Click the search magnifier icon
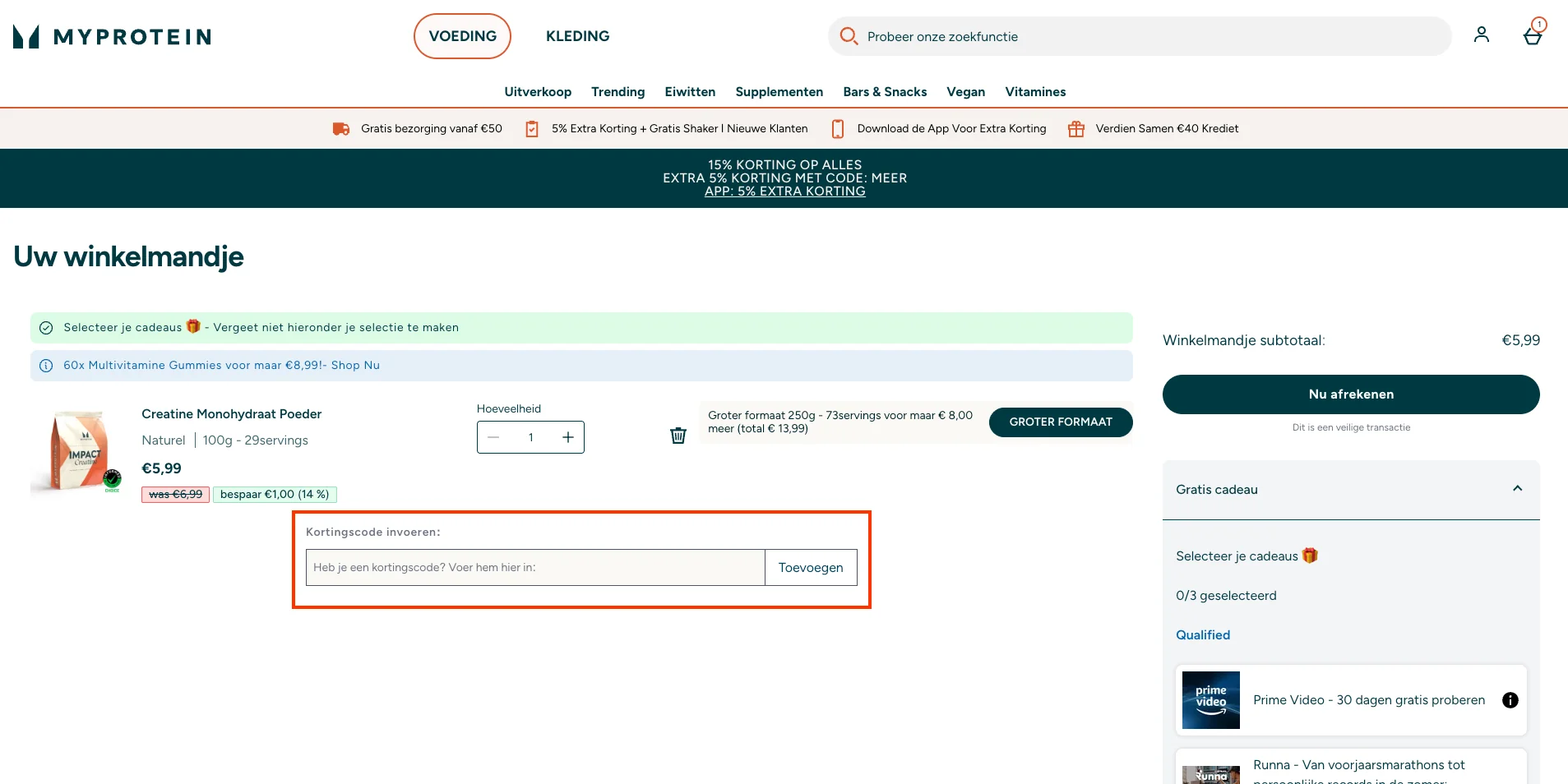Image resolution: width=1568 pixels, height=784 pixels. (849, 36)
